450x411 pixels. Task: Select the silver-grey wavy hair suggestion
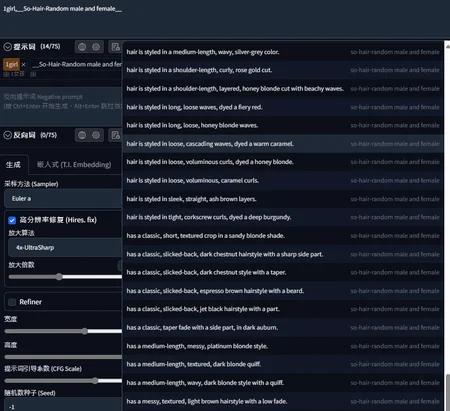pyautogui.click(x=283, y=52)
